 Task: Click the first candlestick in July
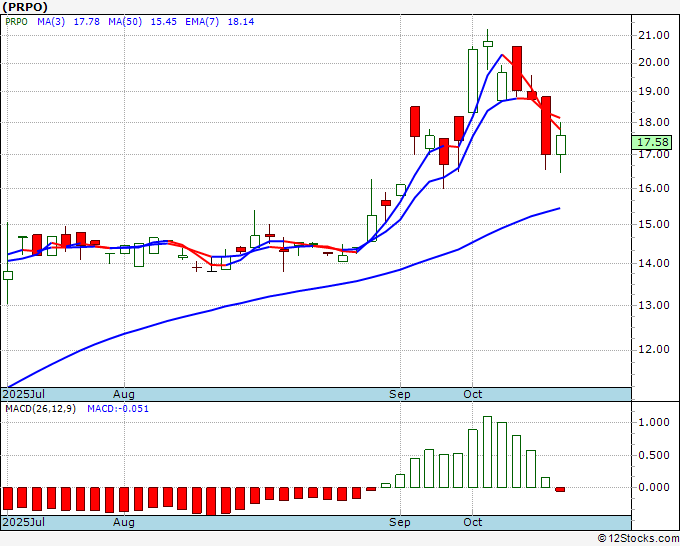pos(8,275)
